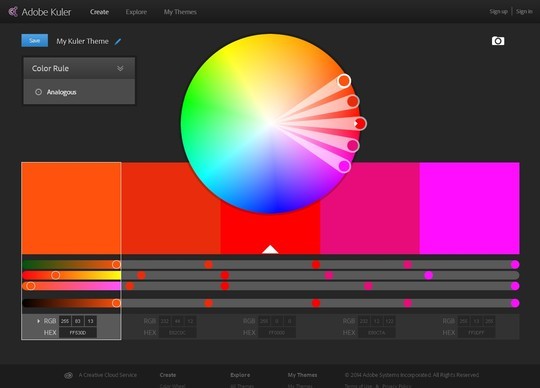Select the magenta handle on color wheel

pos(344,166)
